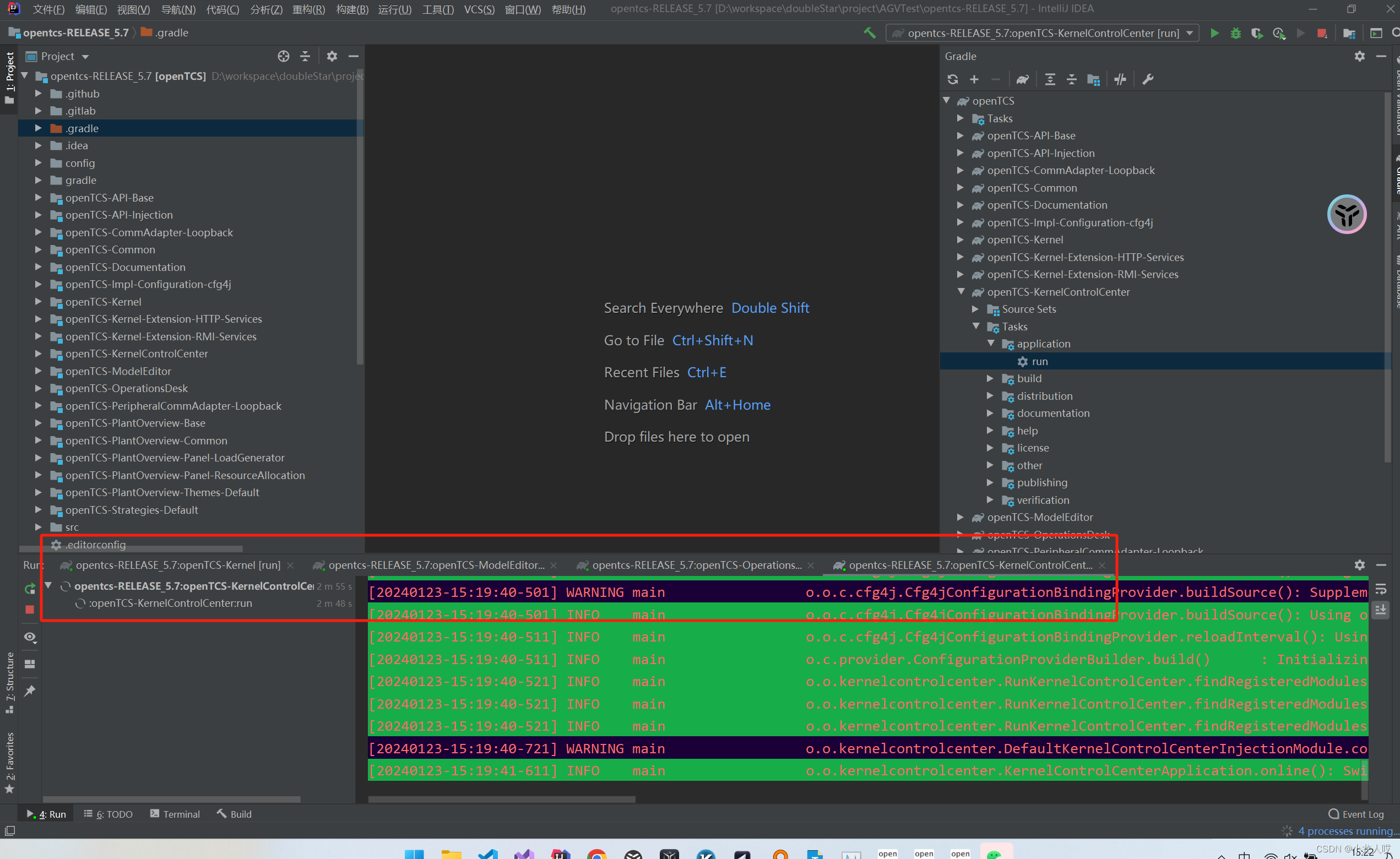Toggle soft-wrap in Run console
The width and height of the screenshot is (1400, 859).
(x=1381, y=589)
